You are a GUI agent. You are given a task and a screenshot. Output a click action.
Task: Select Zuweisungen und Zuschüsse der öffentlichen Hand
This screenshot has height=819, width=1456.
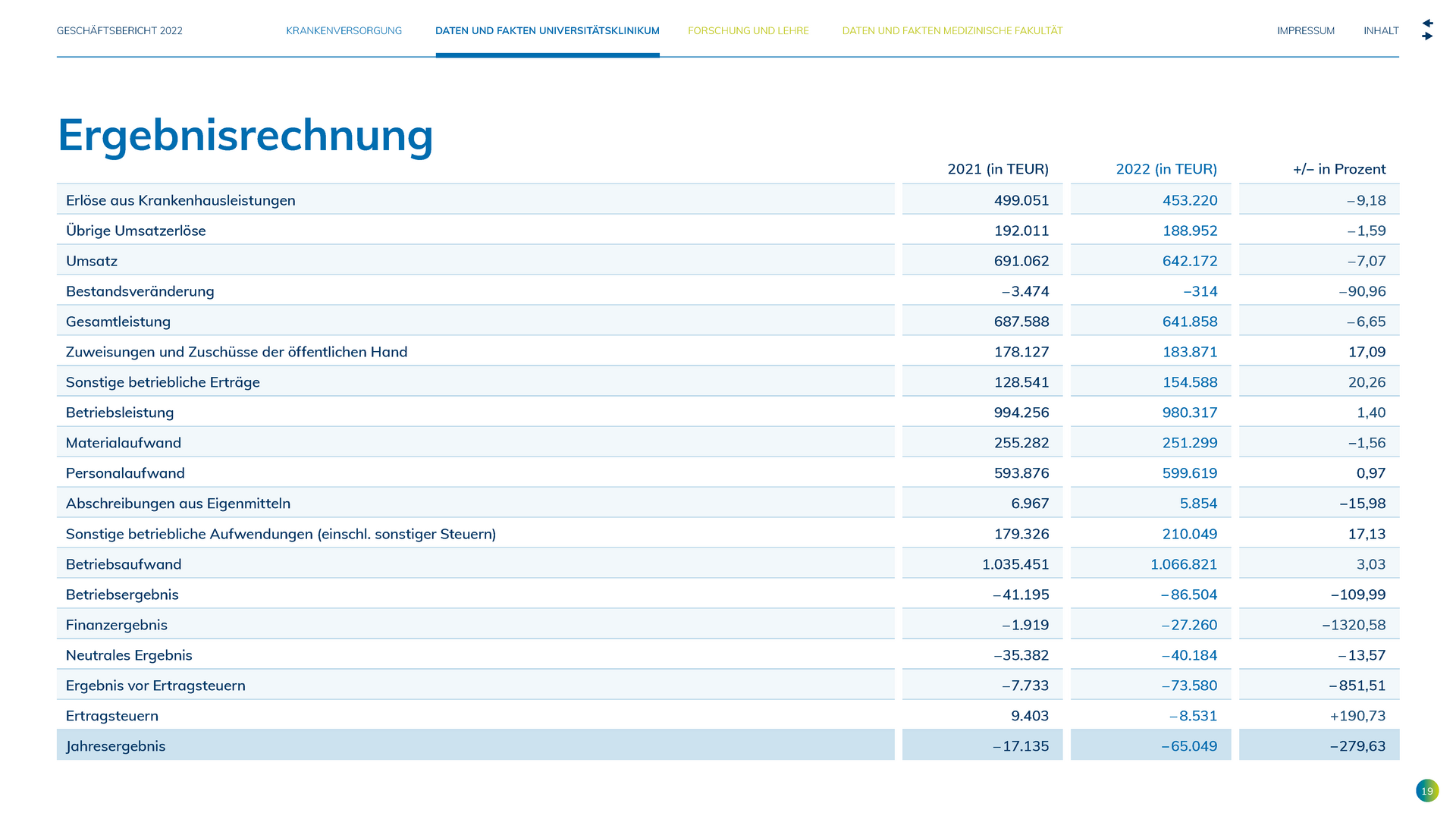237,352
